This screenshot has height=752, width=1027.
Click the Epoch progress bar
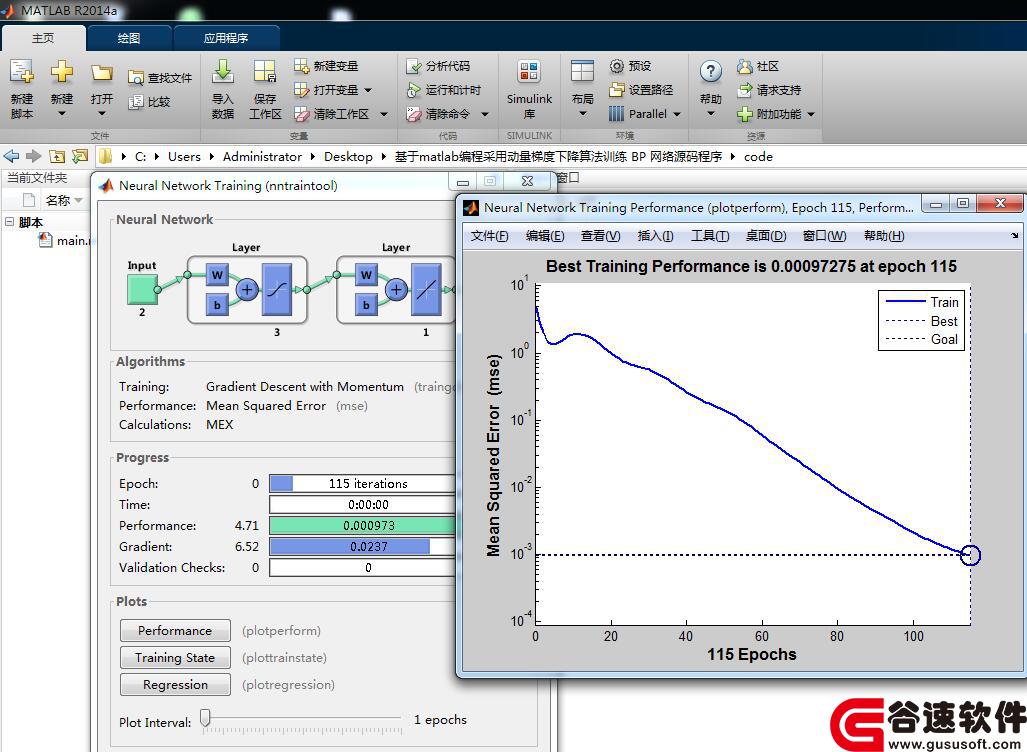tap(362, 483)
